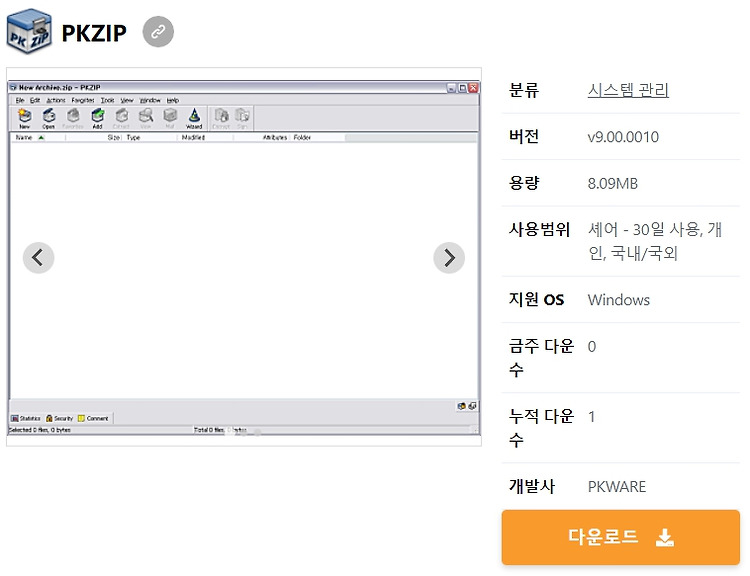The height and width of the screenshot is (576, 750).
Task: Open the Tools menu
Action: (108, 100)
